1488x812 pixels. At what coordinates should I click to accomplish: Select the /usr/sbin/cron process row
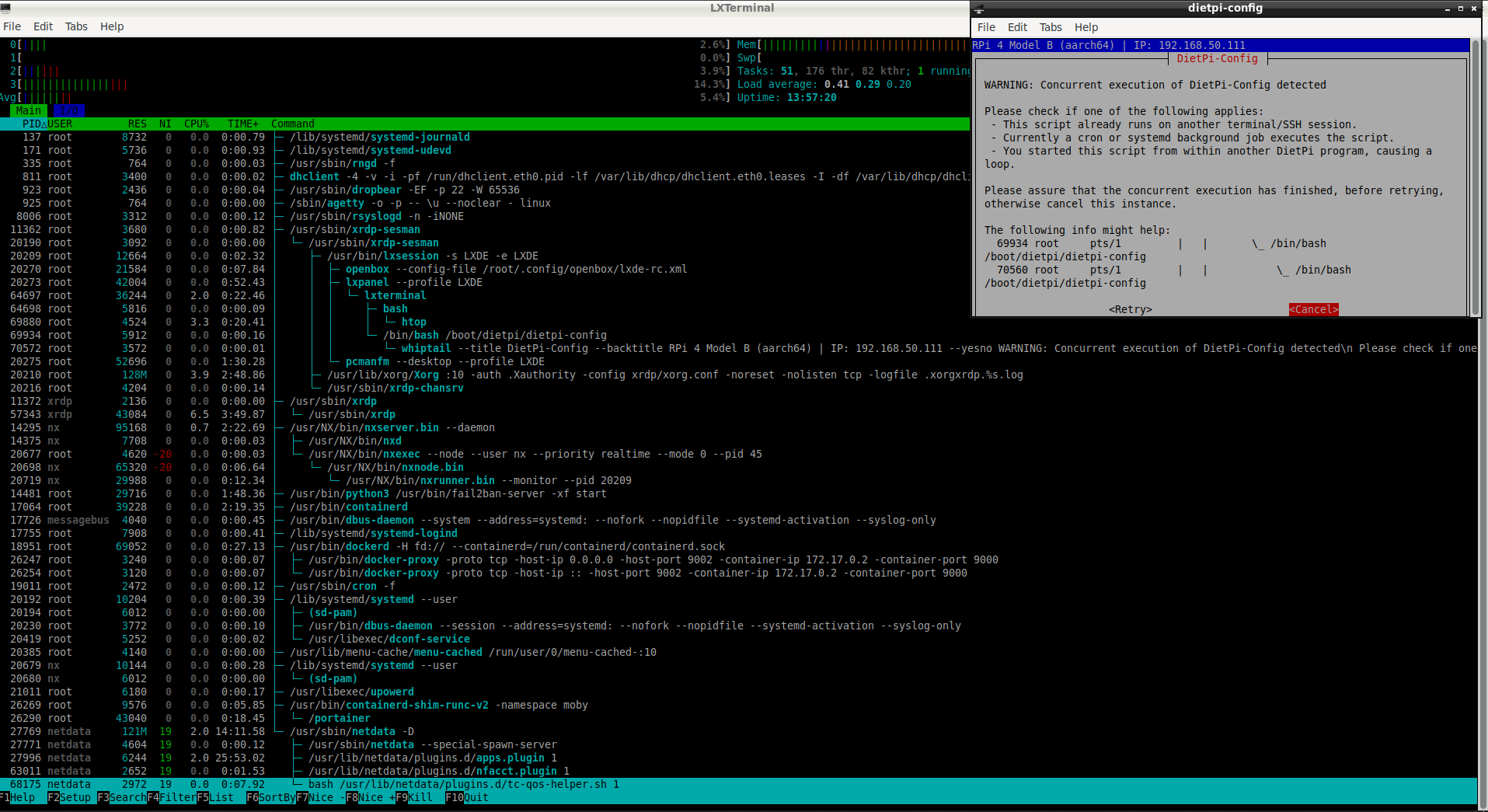(x=738, y=586)
